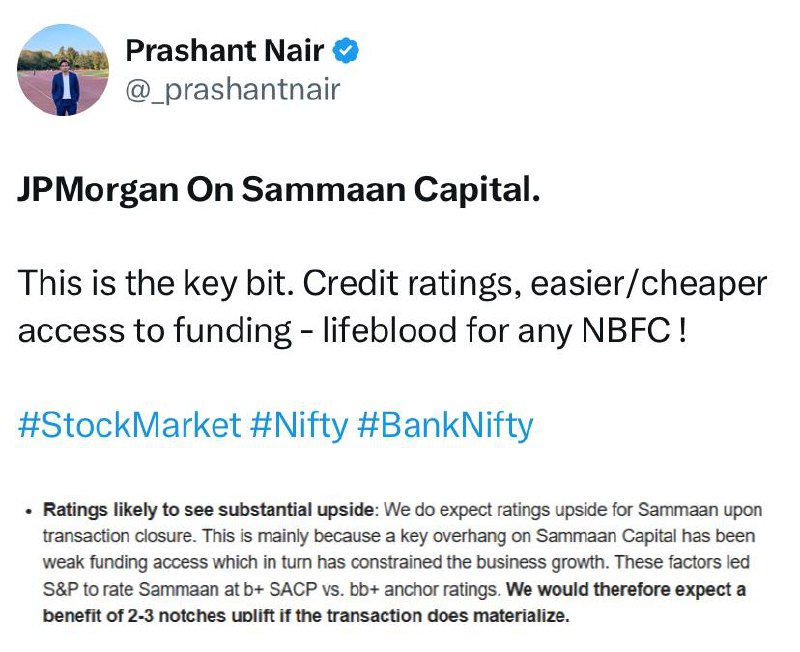The image size is (800, 652).
Task: Click 'weak funding access' in the excerpt
Action: [x=112, y=564]
